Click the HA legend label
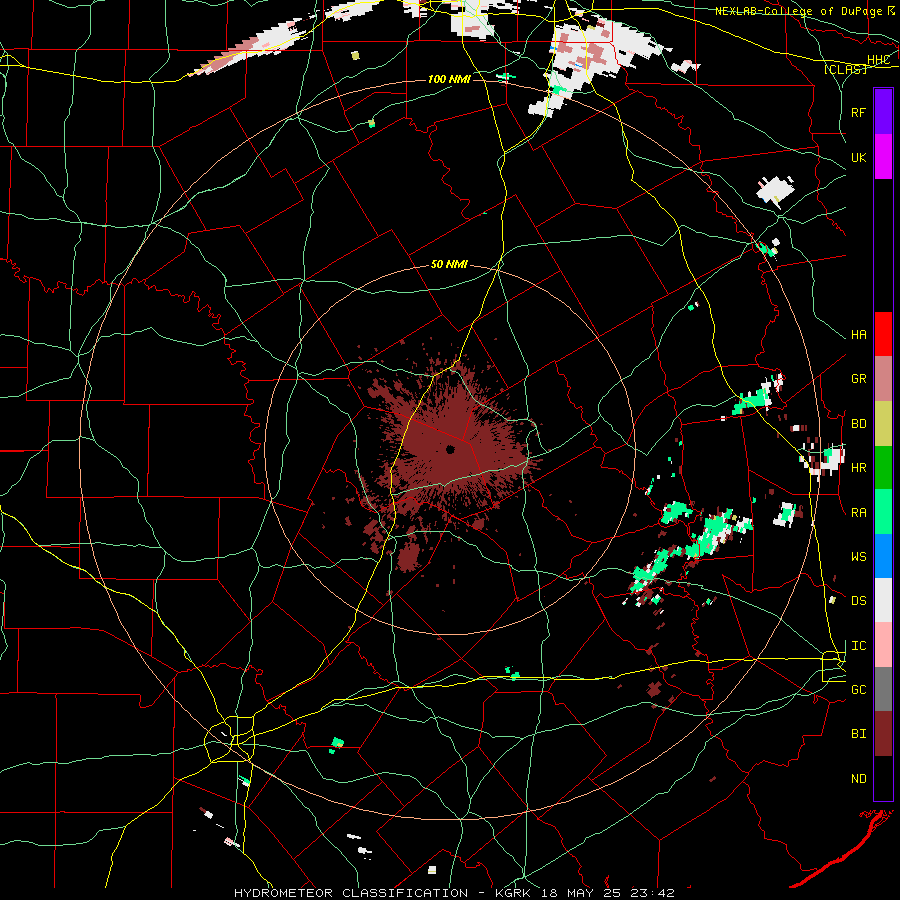 [858, 335]
